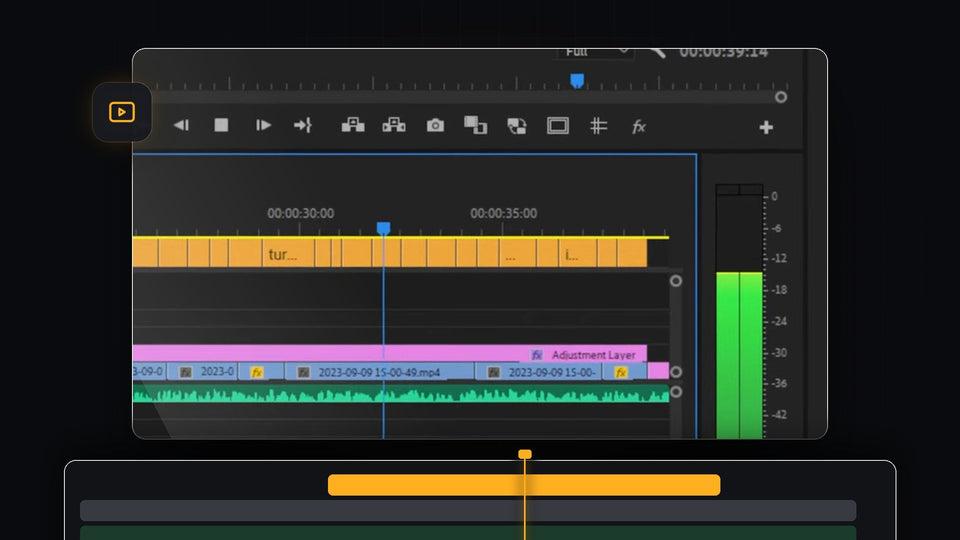
Task: Click the Extract button icon
Action: tap(394, 126)
